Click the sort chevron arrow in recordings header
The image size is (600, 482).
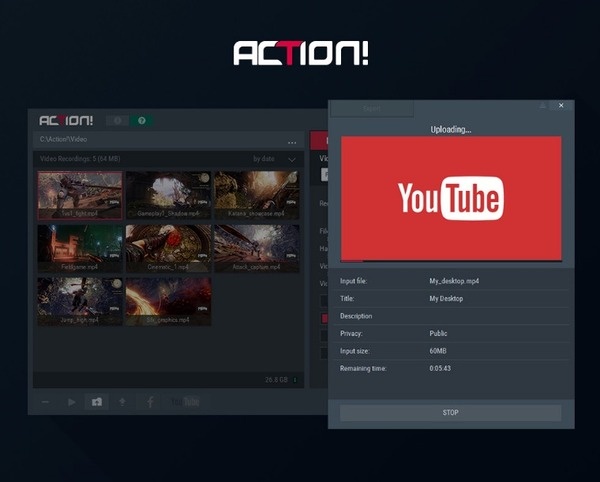292,160
